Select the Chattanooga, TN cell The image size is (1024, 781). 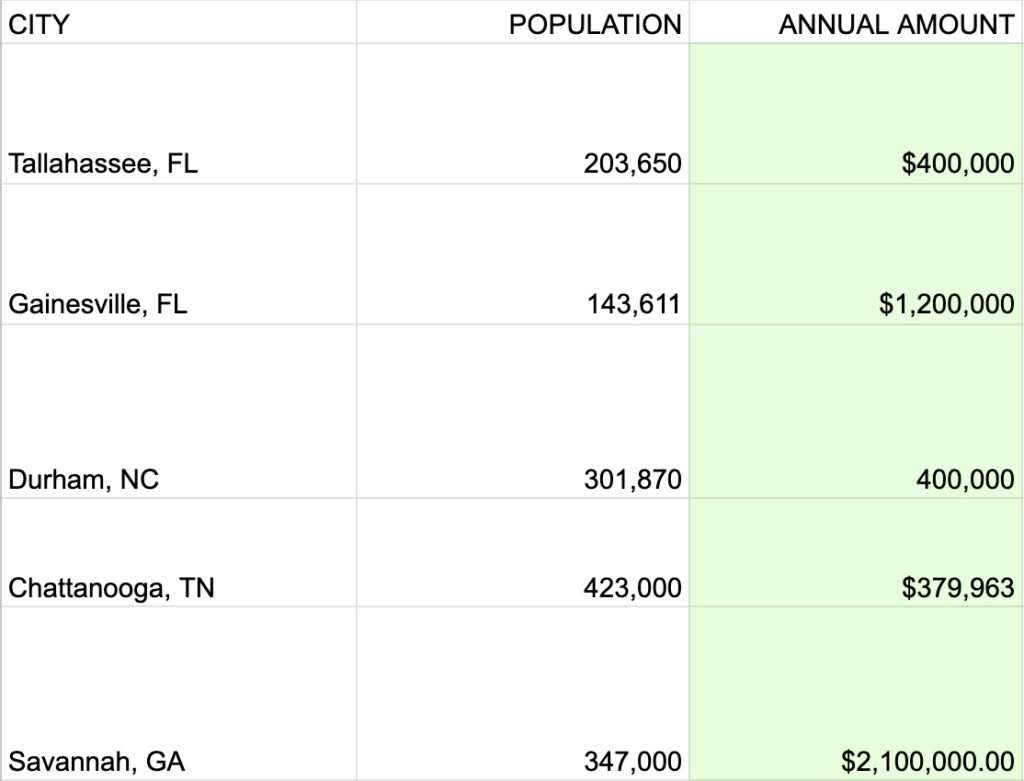(x=111, y=588)
